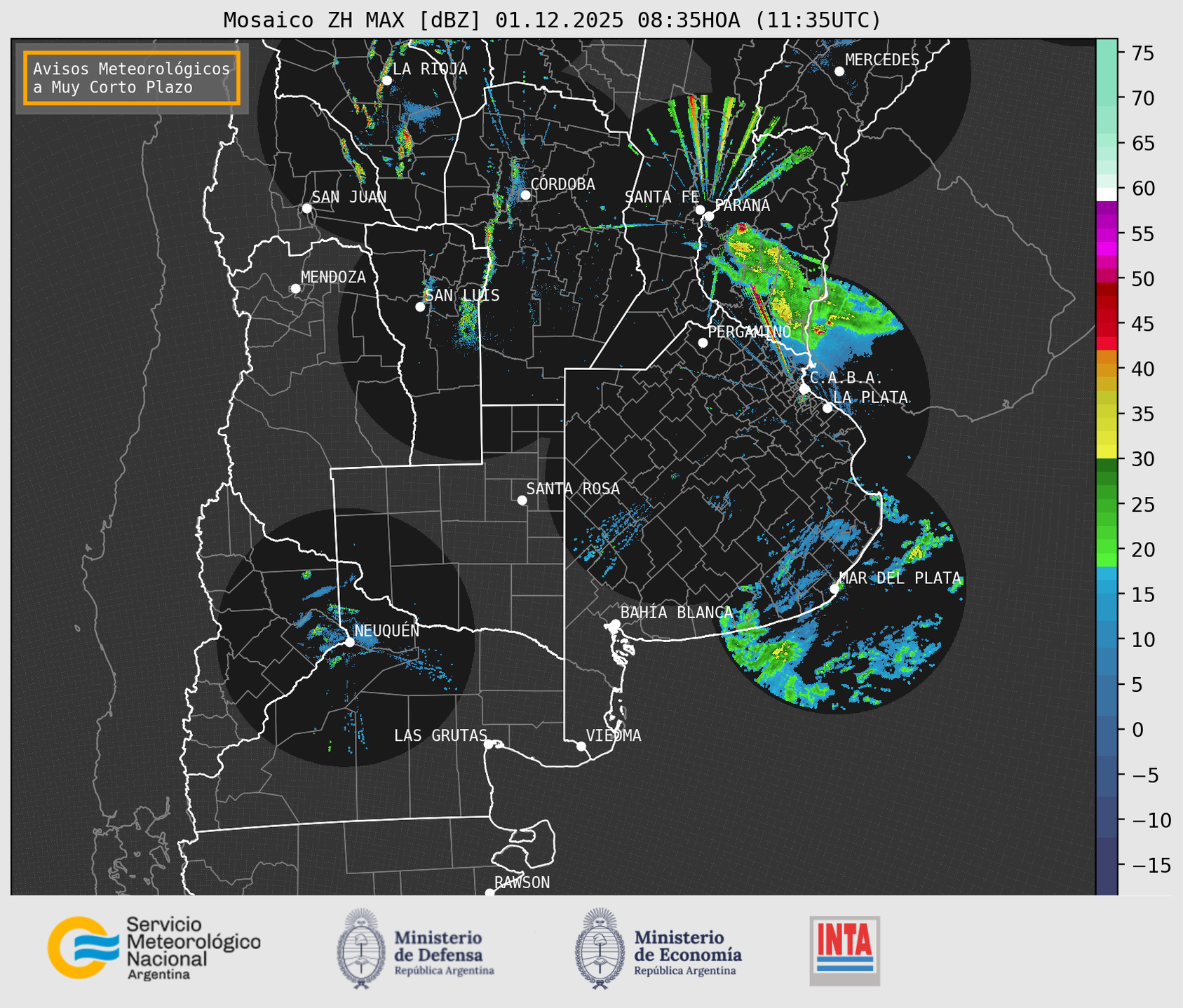The width and height of the screenshot is (1183, 1008).
Task: Click the MERCEDES city marker dot
Action: pyautogui.click(x=839, y=71)
